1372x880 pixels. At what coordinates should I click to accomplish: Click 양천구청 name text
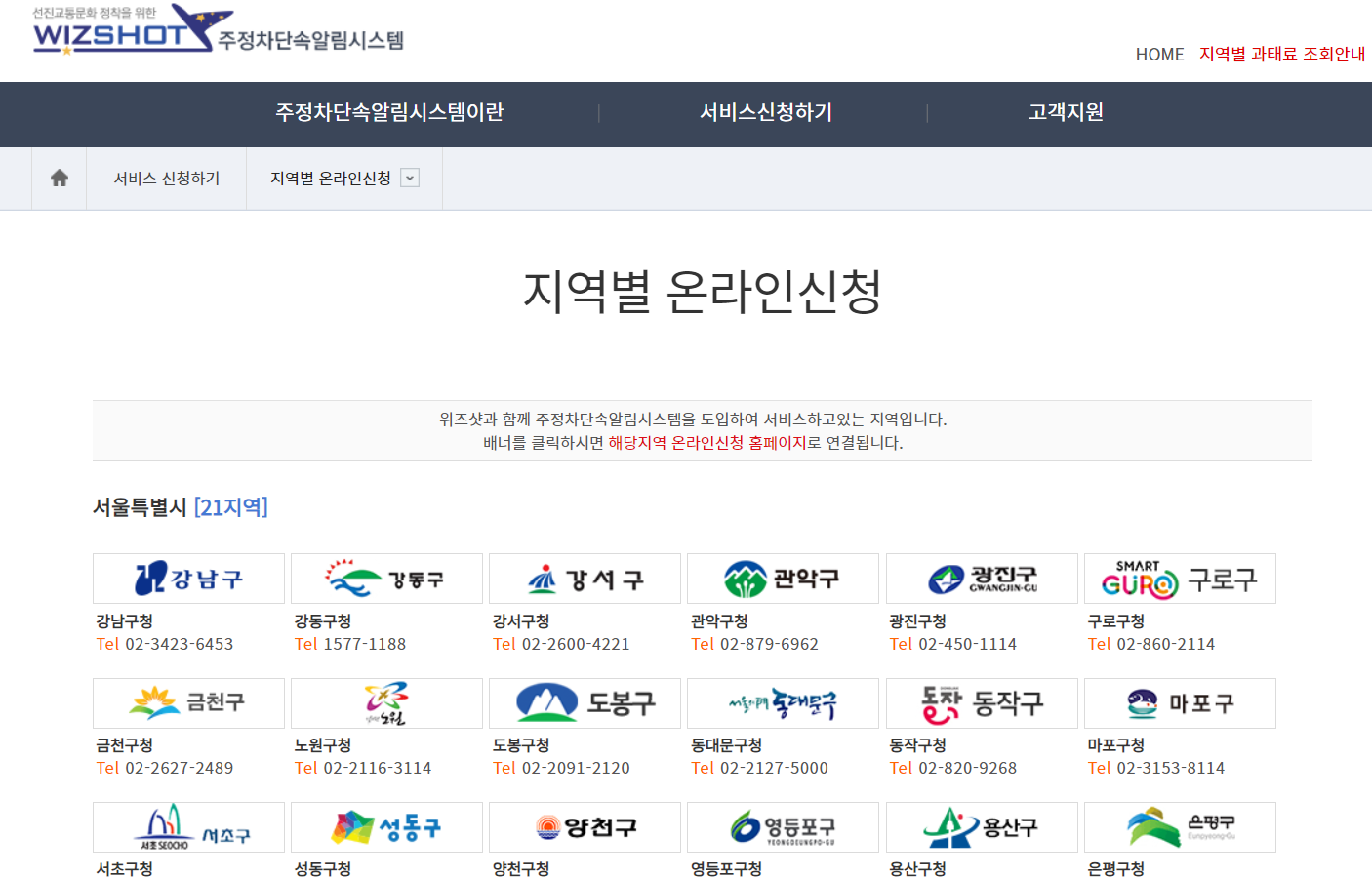click(x=521, y=869)
